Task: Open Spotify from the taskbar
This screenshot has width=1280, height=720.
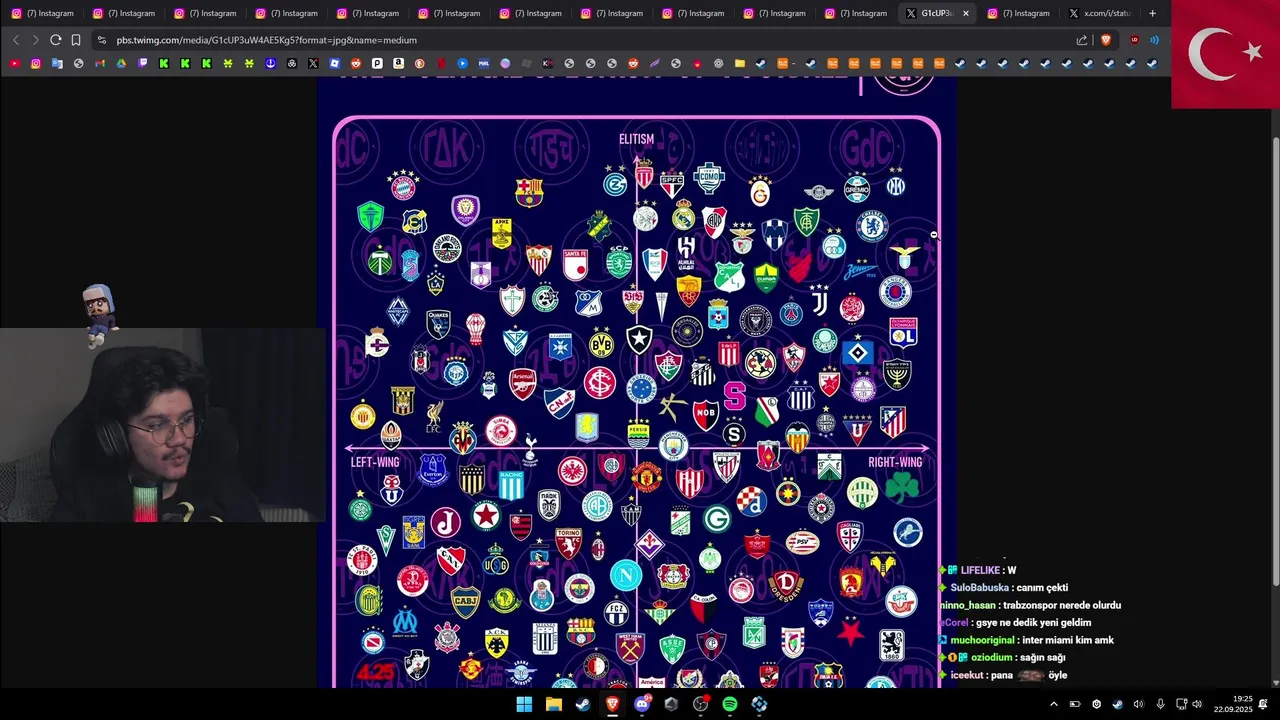Action: coord(729,704)
